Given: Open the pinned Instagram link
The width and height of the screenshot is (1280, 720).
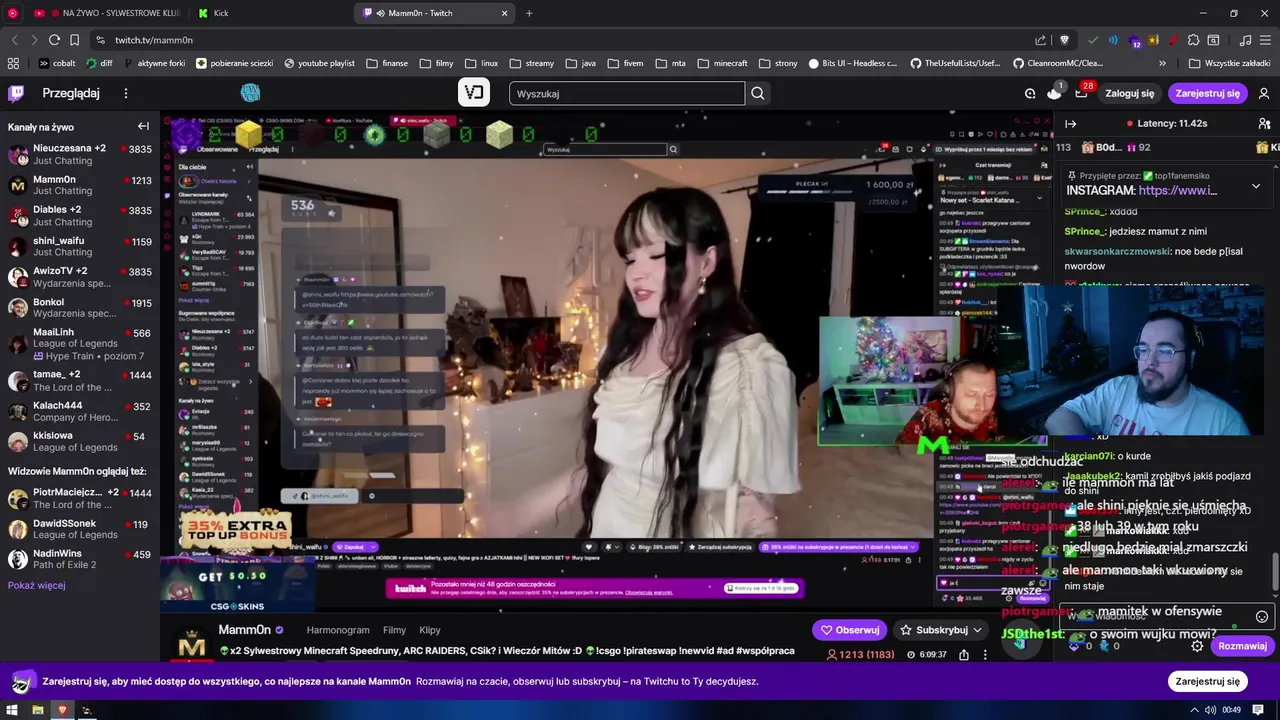Looking at the screenshot, I should tap(1177, 190).
